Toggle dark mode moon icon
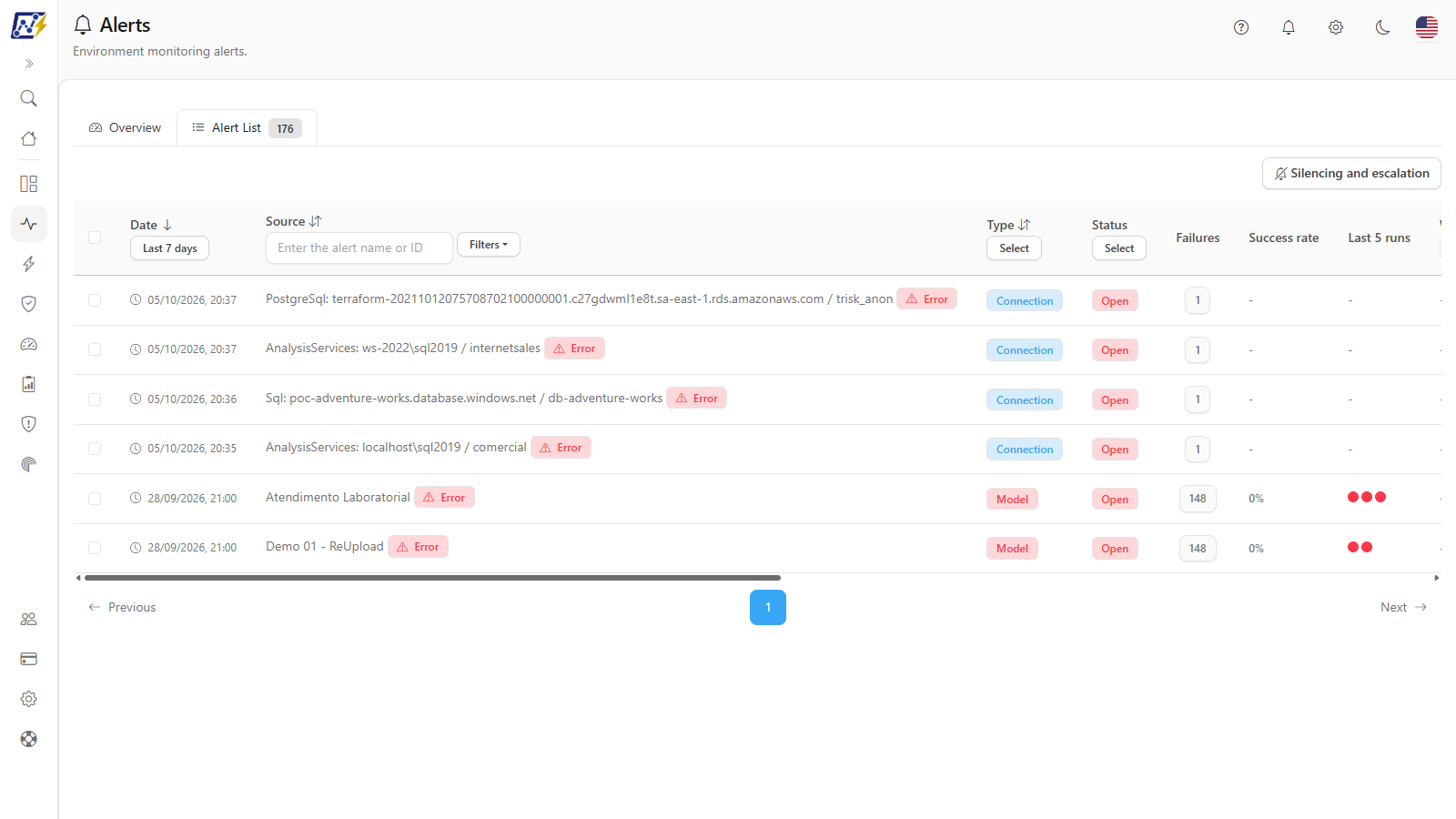The width and height of the screenshot is (1456, 819). click(1383, 27)
